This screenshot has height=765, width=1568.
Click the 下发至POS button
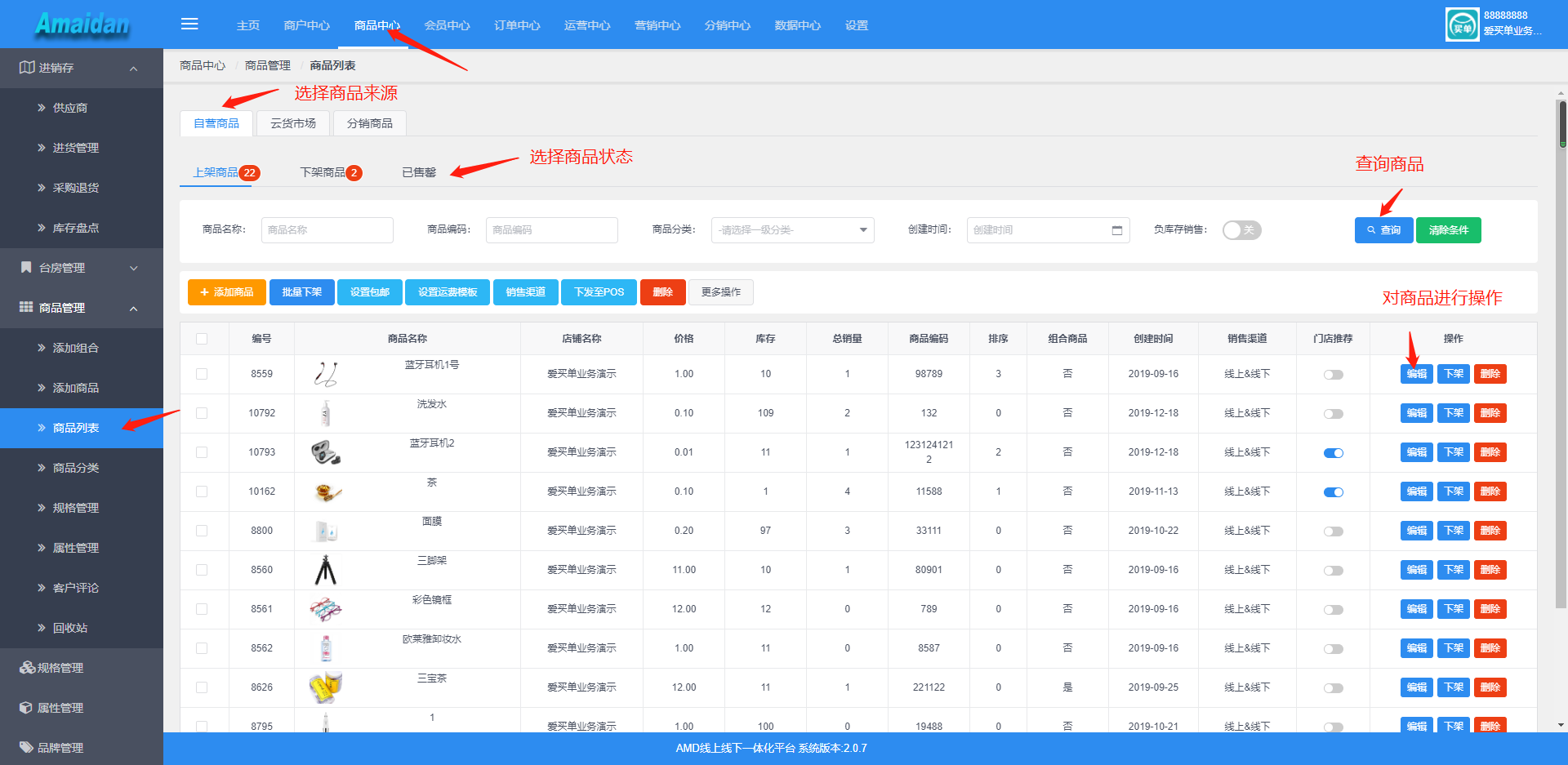[x=599, y=292]
